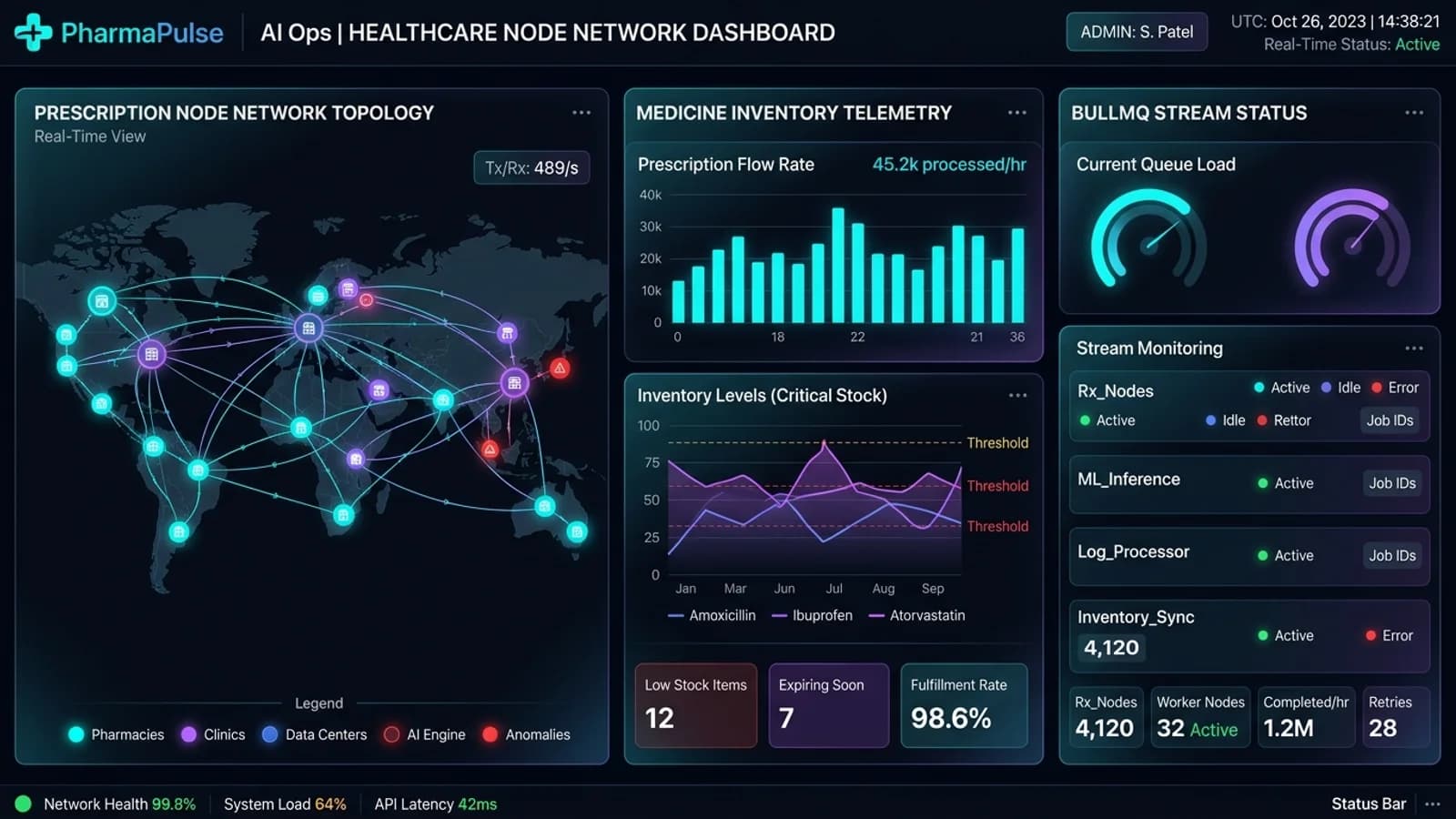The width and height of the screenshot is (1456, 819).
Task: Select the purple clinic node in East Asia
Action: (x=514, y=383)
